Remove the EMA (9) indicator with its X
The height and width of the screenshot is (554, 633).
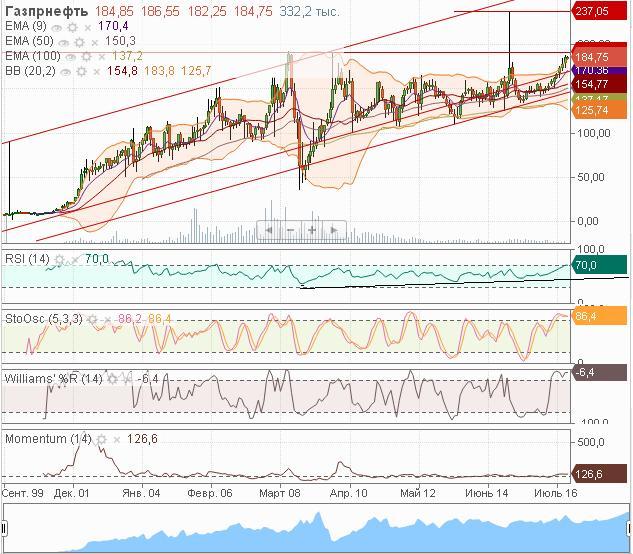pyautogui.click(x=88, y=28)
